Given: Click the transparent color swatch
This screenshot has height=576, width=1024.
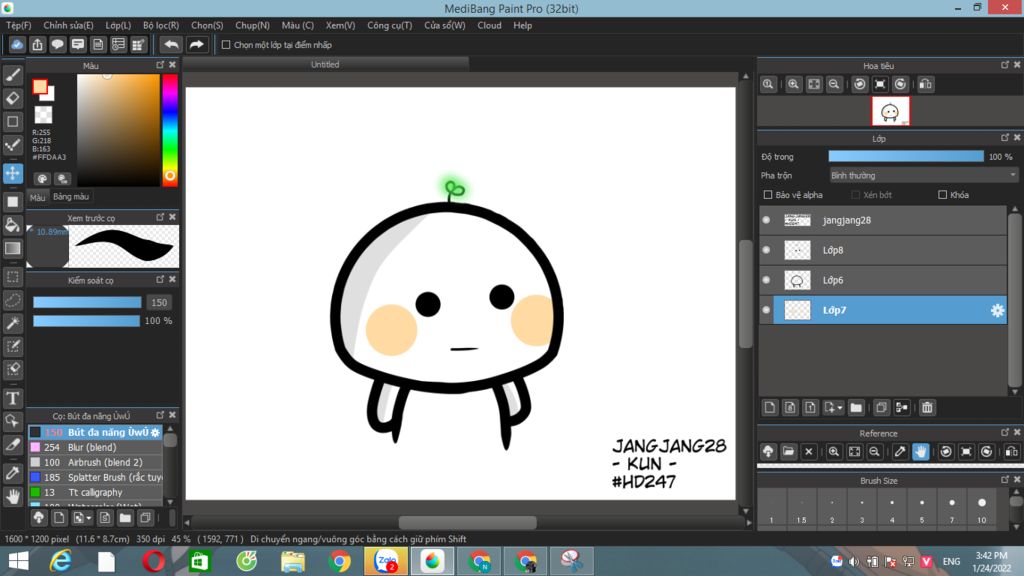Looking at the screenshot, I should pos(43,115).
